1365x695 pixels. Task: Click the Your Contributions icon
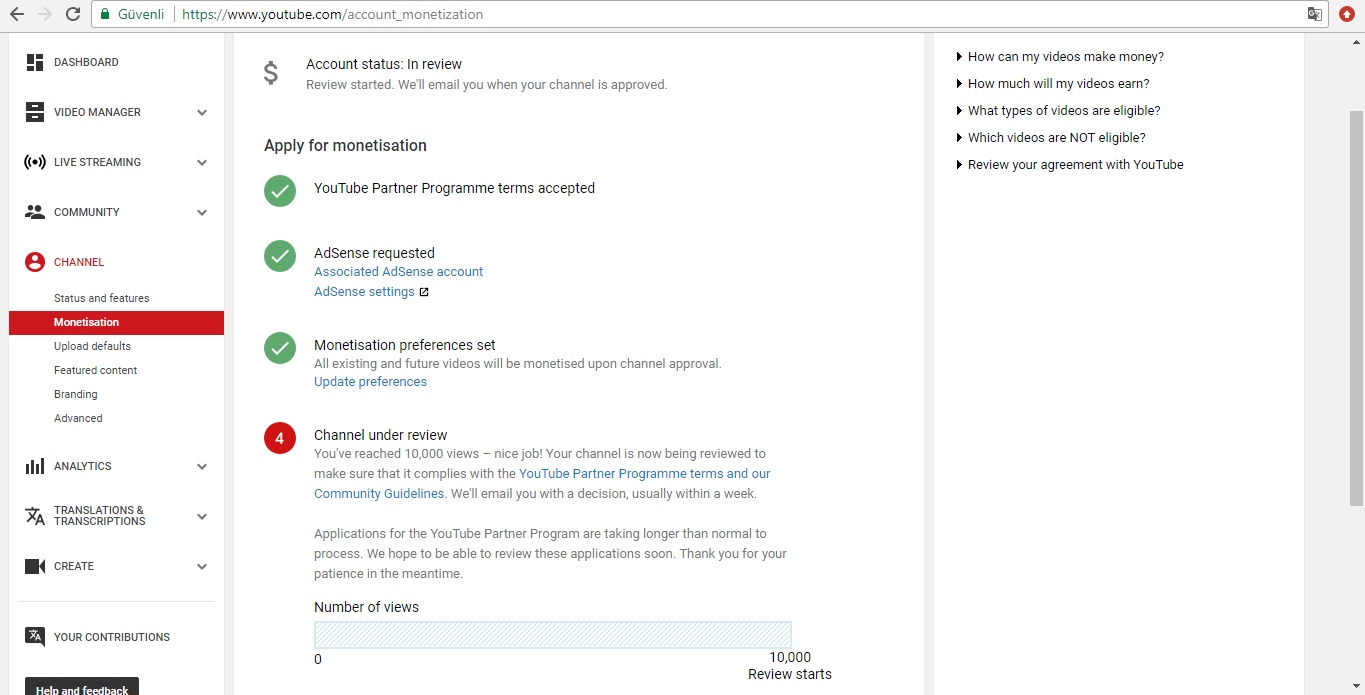pos(35,637)
